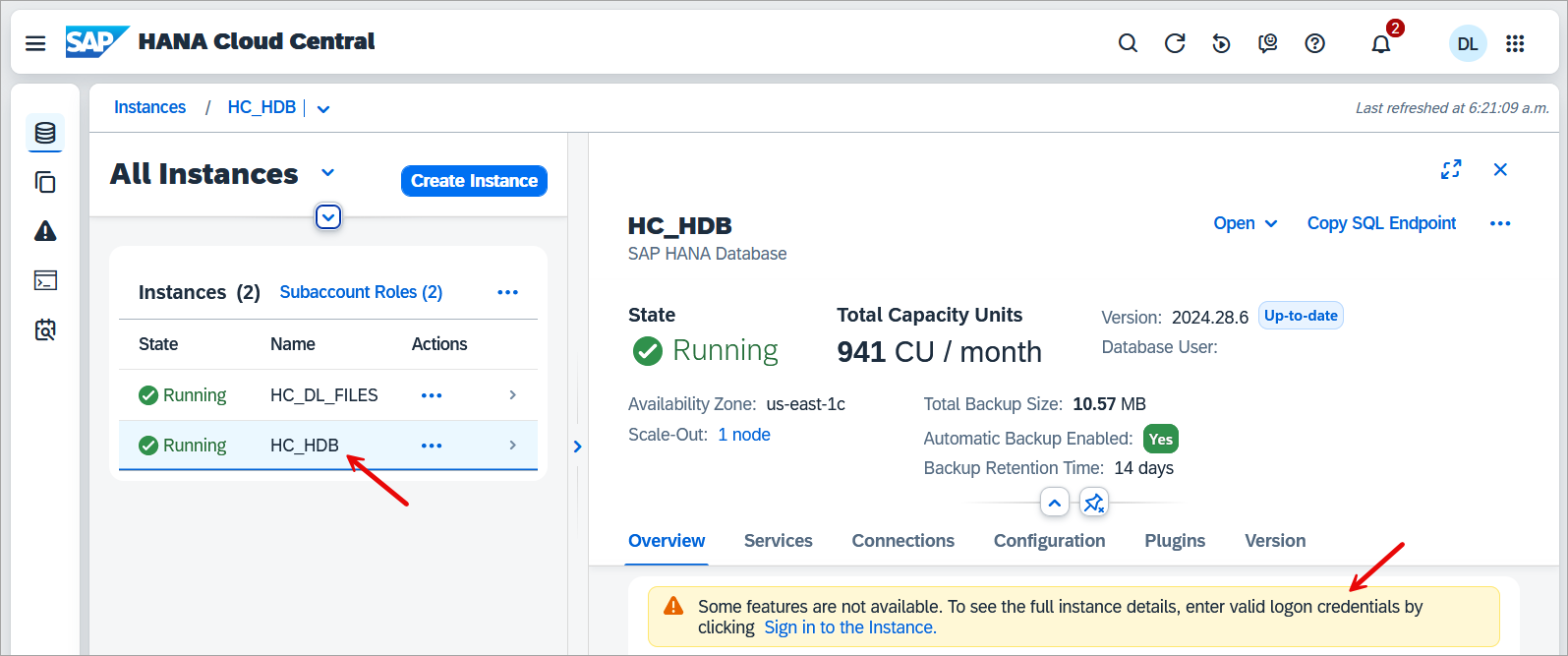Click the SAP logo
This screenshot has height=656, width=1568.
point(96,42)
